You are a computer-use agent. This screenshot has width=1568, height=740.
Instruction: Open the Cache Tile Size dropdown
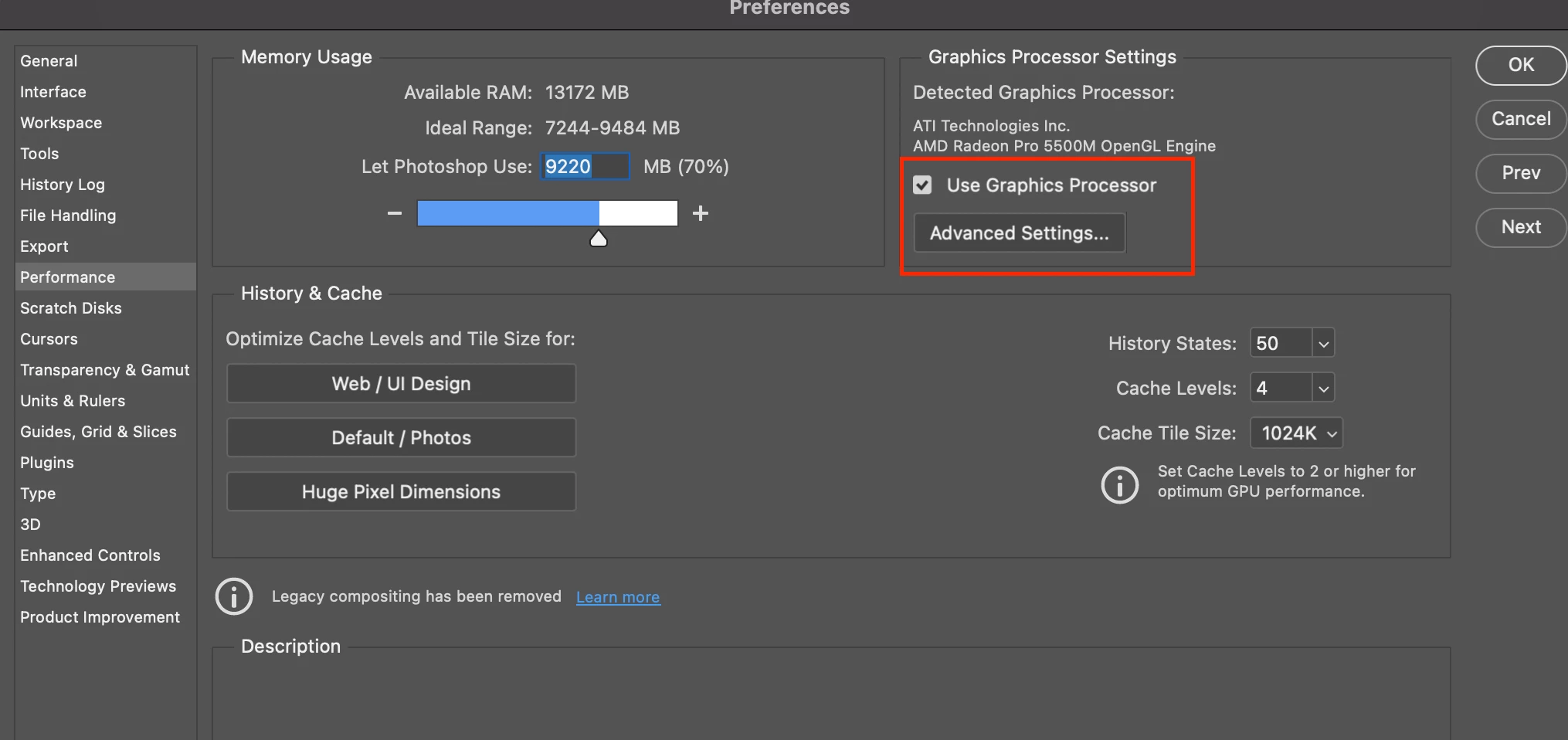1297,433
